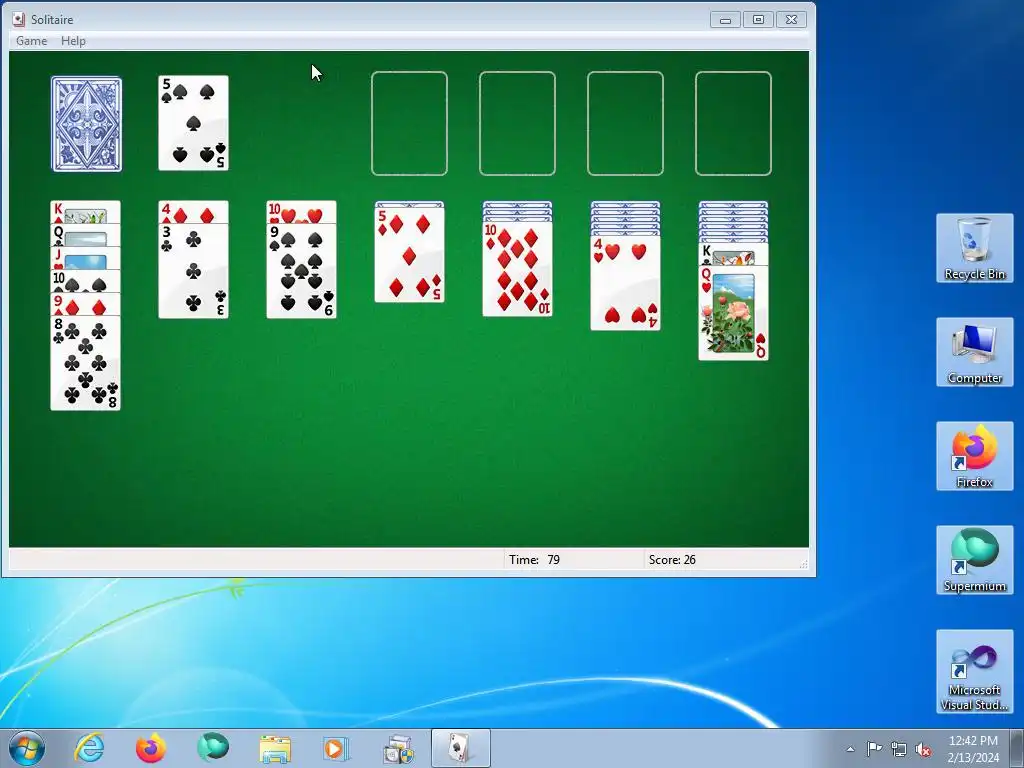The width and height of the screenshot is (1024, 768).
Task: Open the Firefox desktop shortcut
Action: coord(974,456)
